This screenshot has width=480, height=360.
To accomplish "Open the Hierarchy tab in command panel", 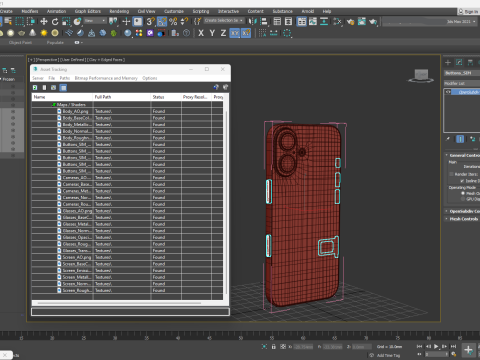I will pos(470,62).
